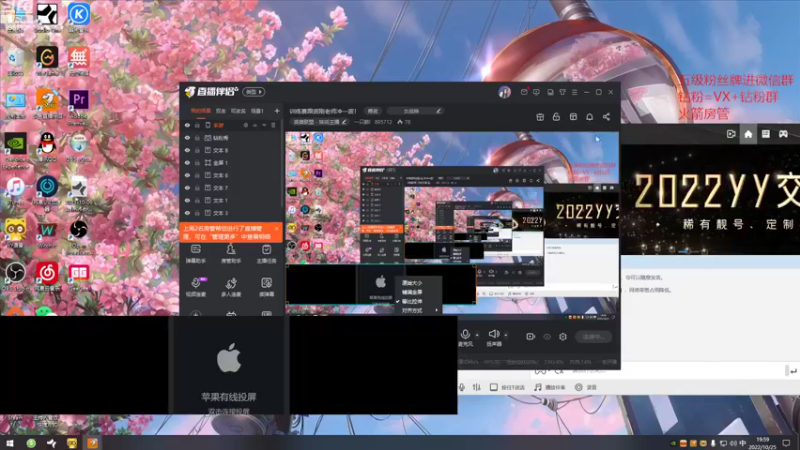Screen dimensions: 800x450
Task: Open the 多人连麦 tool
Action: (x=231, y=287)
